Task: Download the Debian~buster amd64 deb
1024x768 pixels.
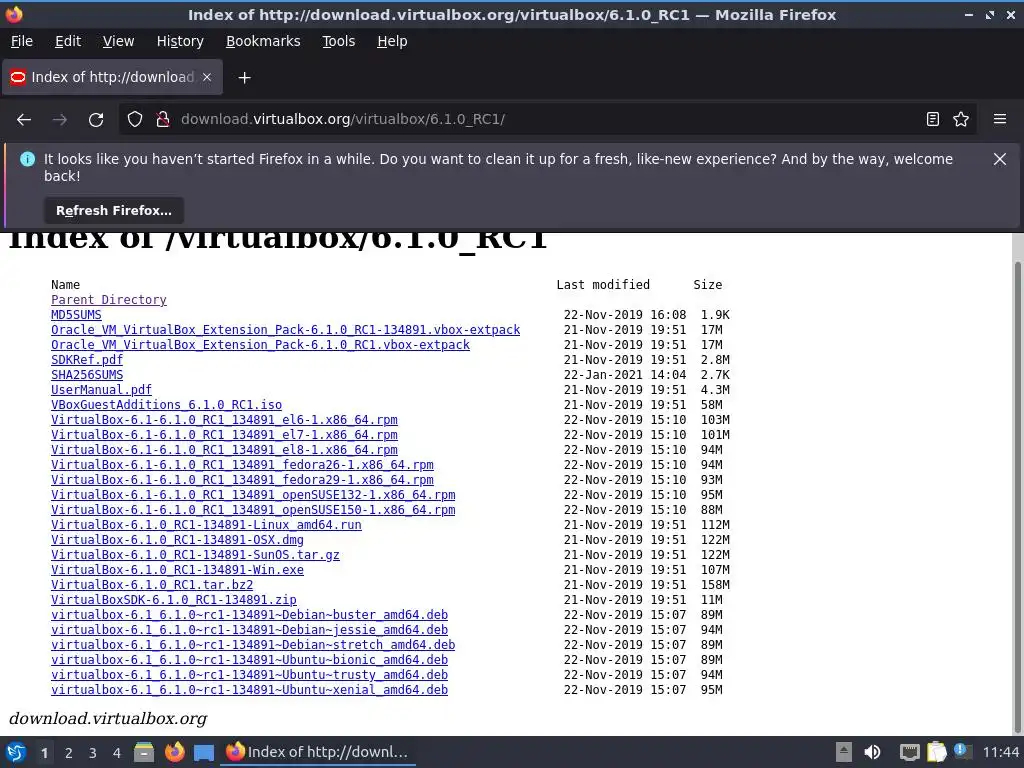Action: coord(249,615)
